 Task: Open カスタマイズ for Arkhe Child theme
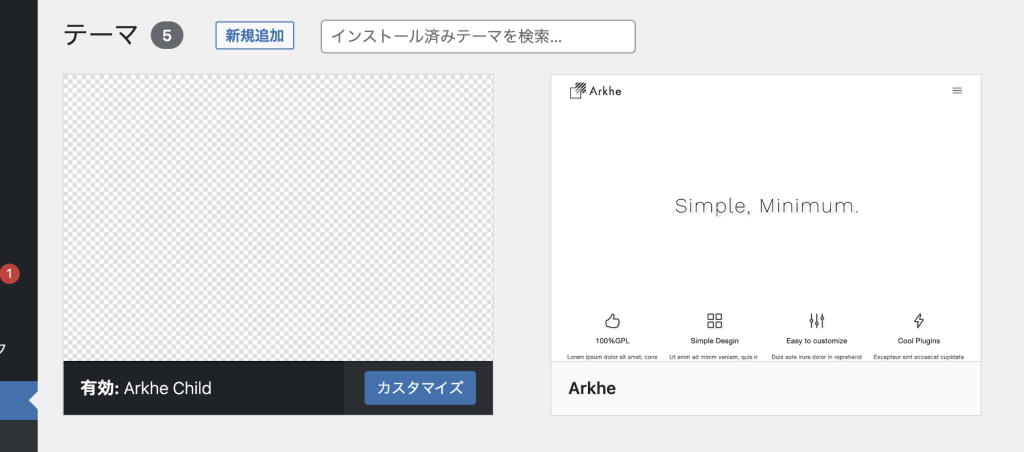coord(420,388)
